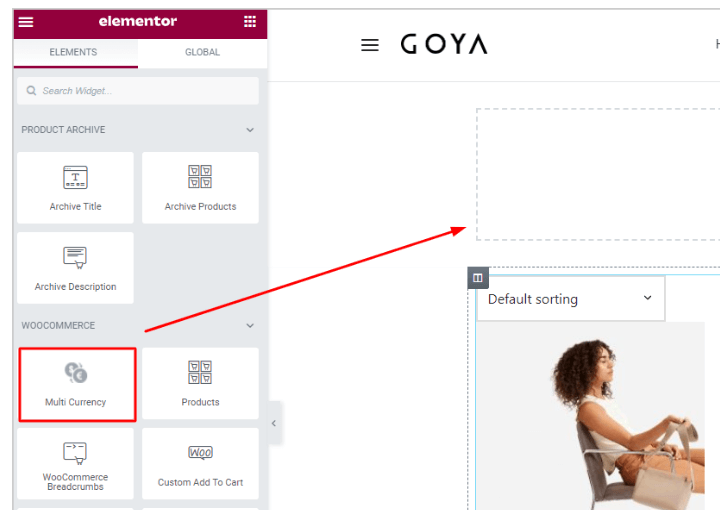
Task: Select the Custom Add To Cart widget
Action: coord(200,464)
